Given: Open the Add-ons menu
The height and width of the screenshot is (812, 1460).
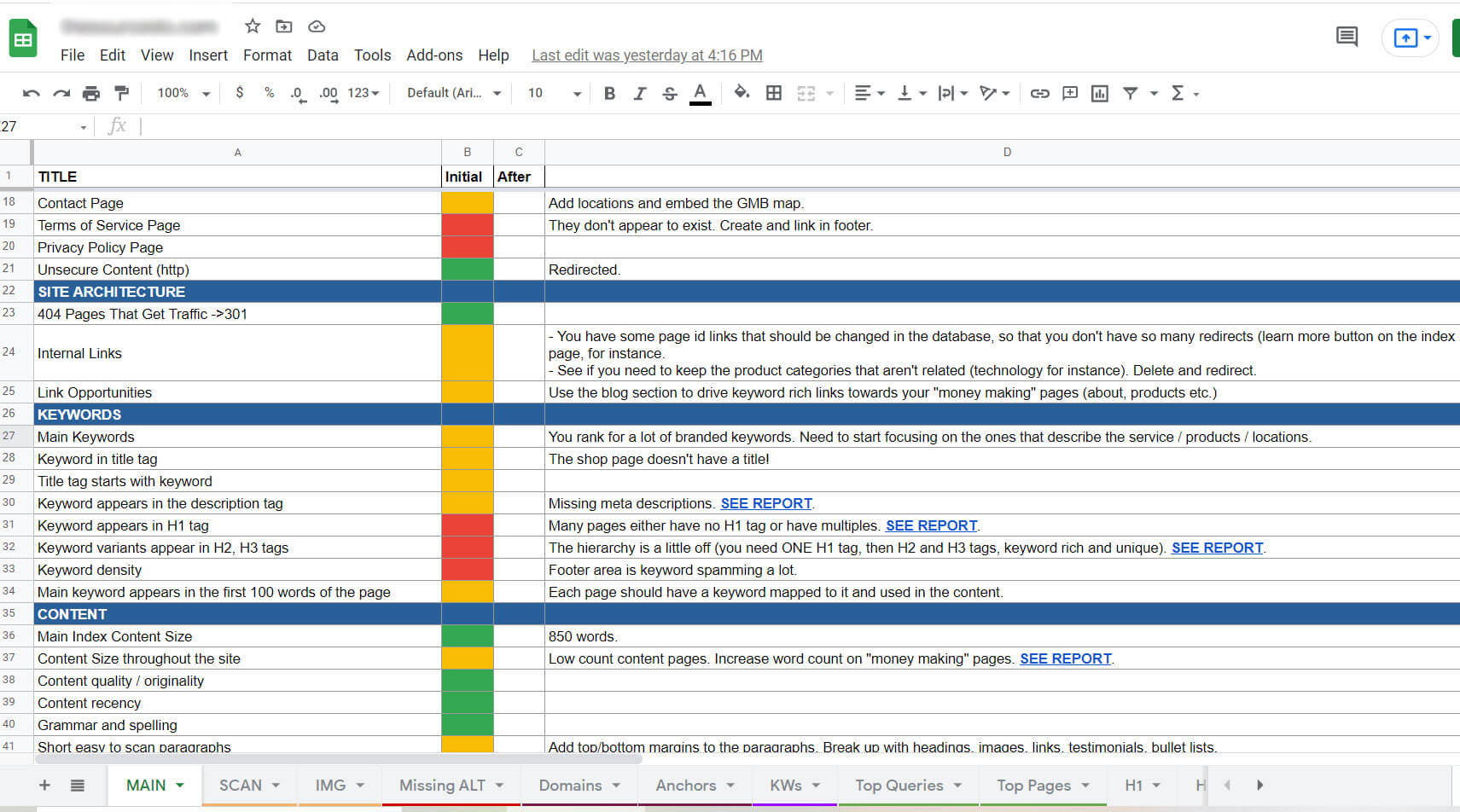Looking at the screenshot, I should (434, 55).
